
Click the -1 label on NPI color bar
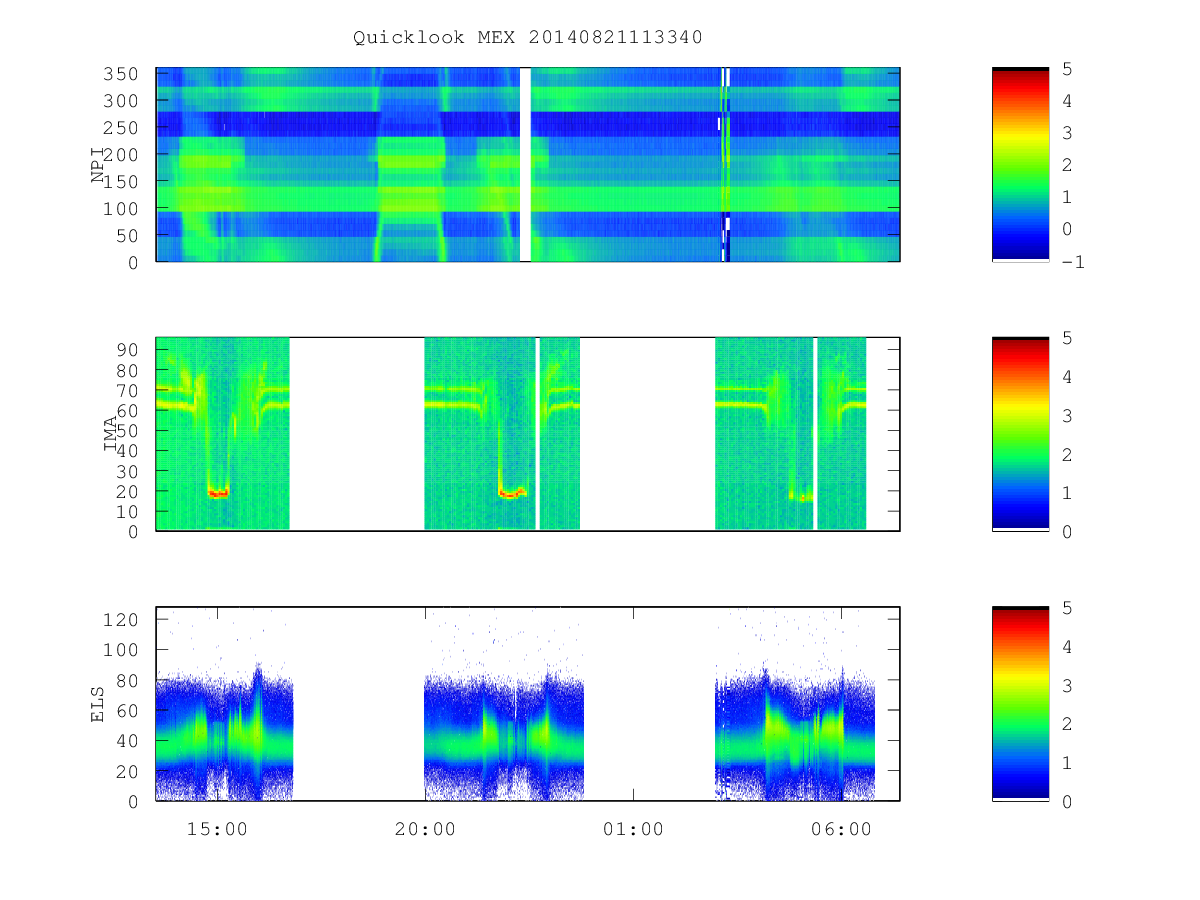[1074, 262]
